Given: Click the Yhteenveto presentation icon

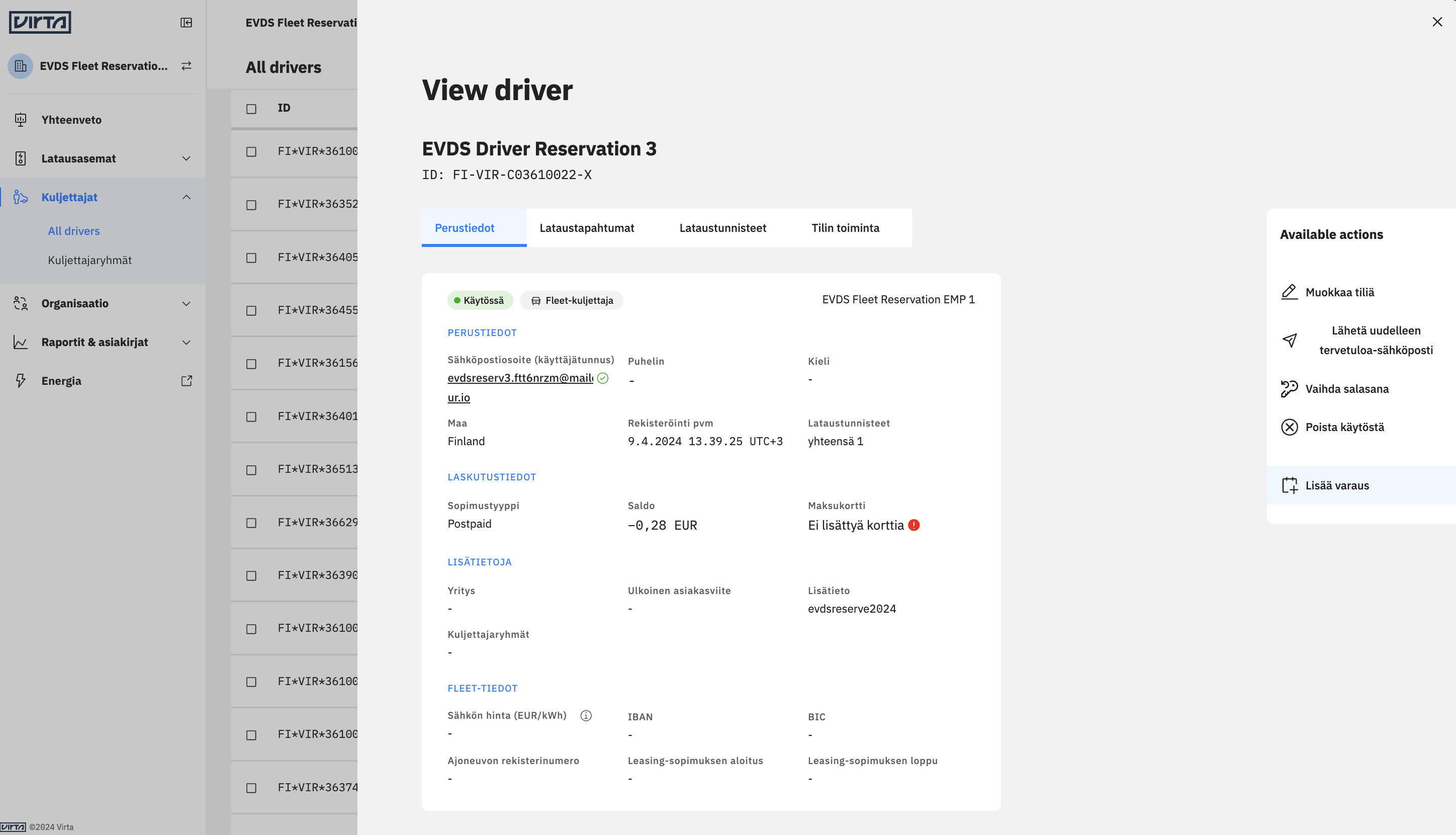Looking at the screenshot, I should pyautogui.click(x=21, y=120).
